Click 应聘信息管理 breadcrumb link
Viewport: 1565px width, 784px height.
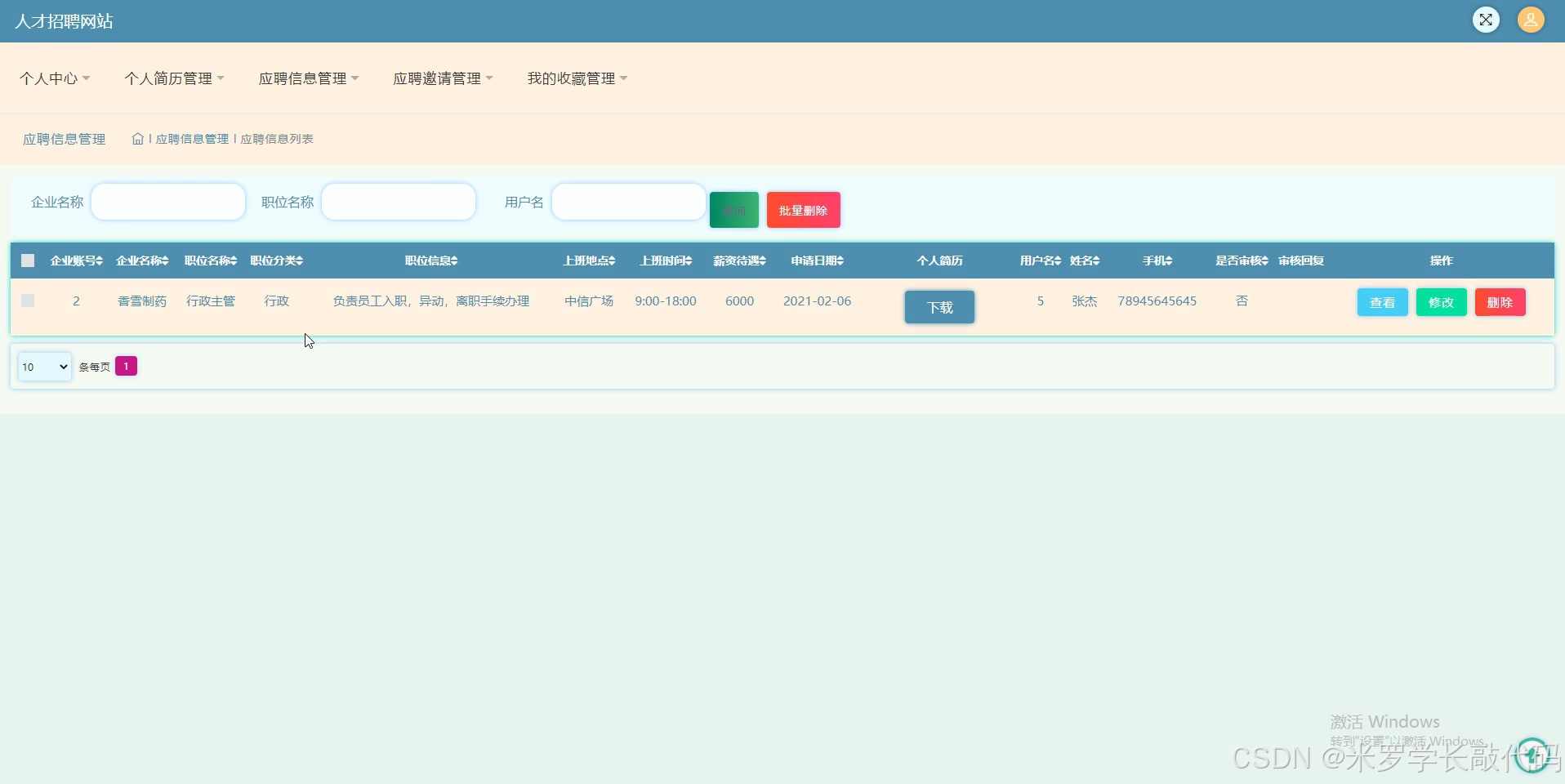pos(192,139)
